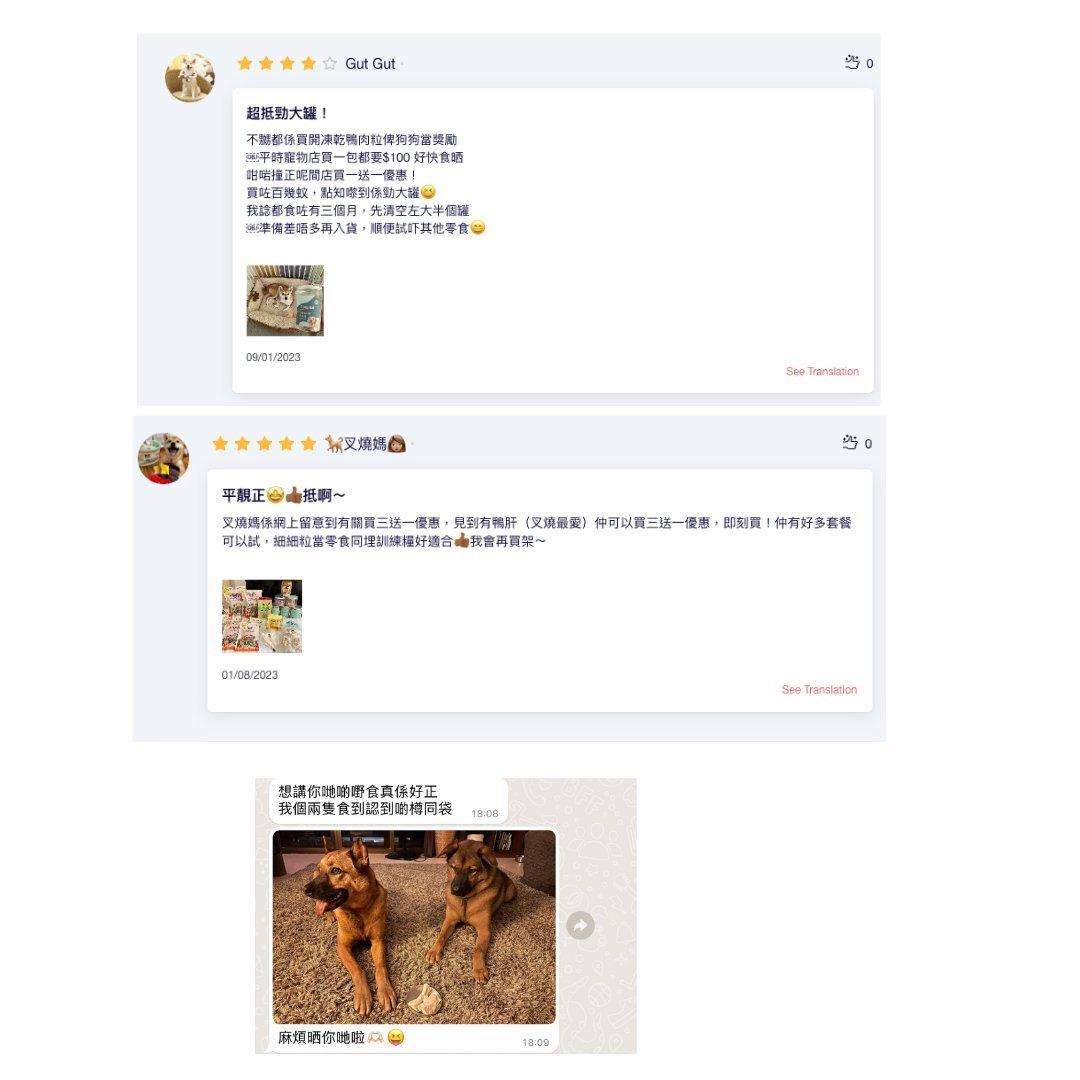The image size is (1080, 1080).
Task: Select the review title 平靚正 抵啊～
Action: [284, 495]
